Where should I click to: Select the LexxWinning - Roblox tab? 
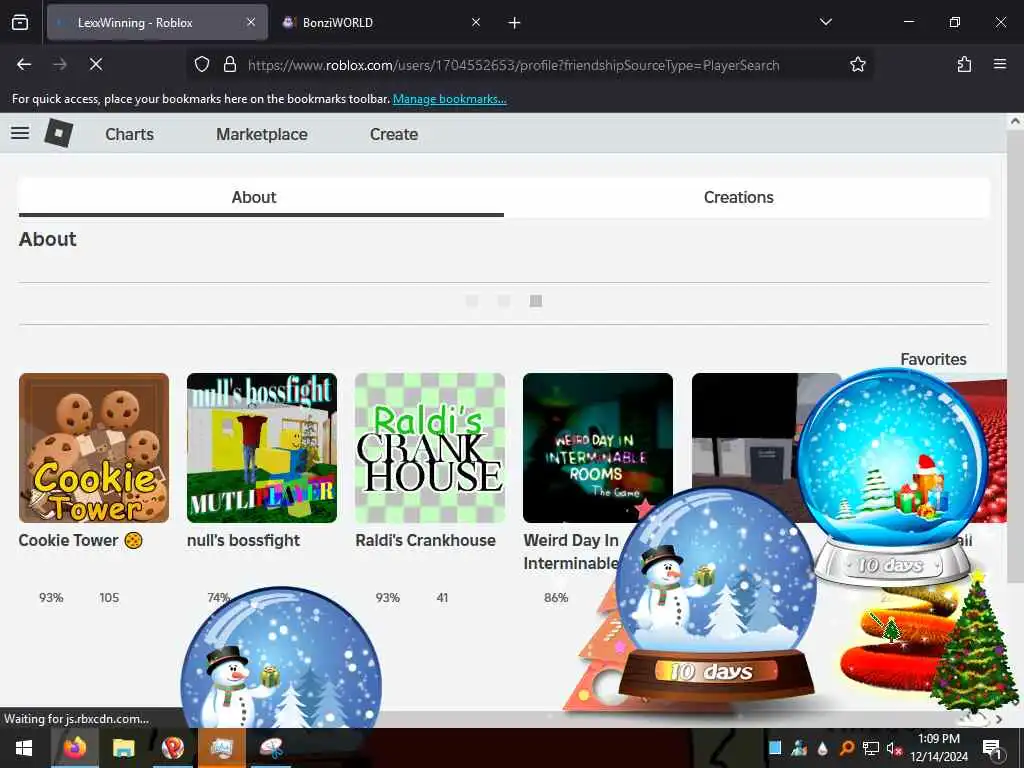[157, 22]
